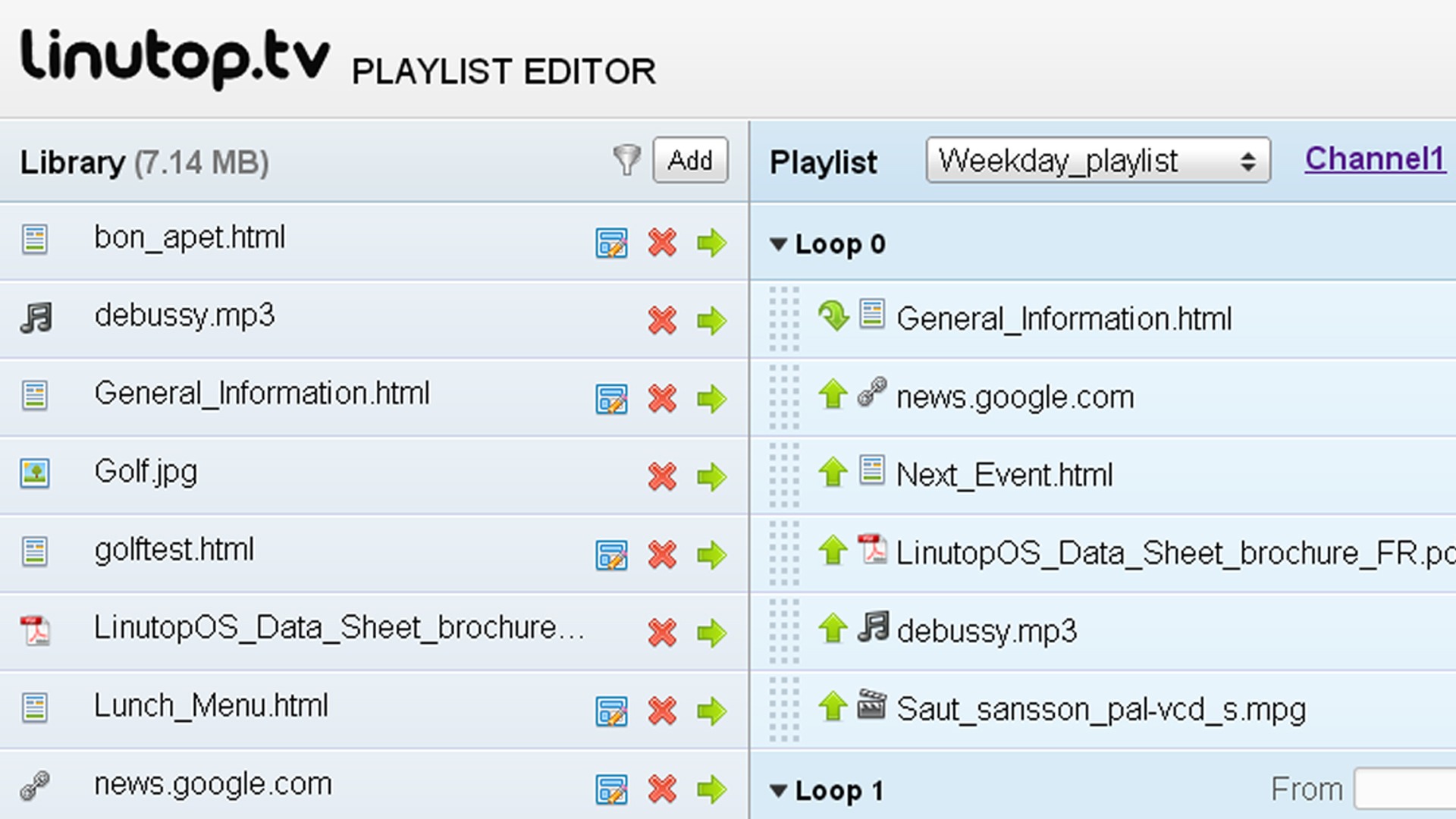Click edit icon for Lunch_Menu.html
1456x819 pixels.
[611, 711]
